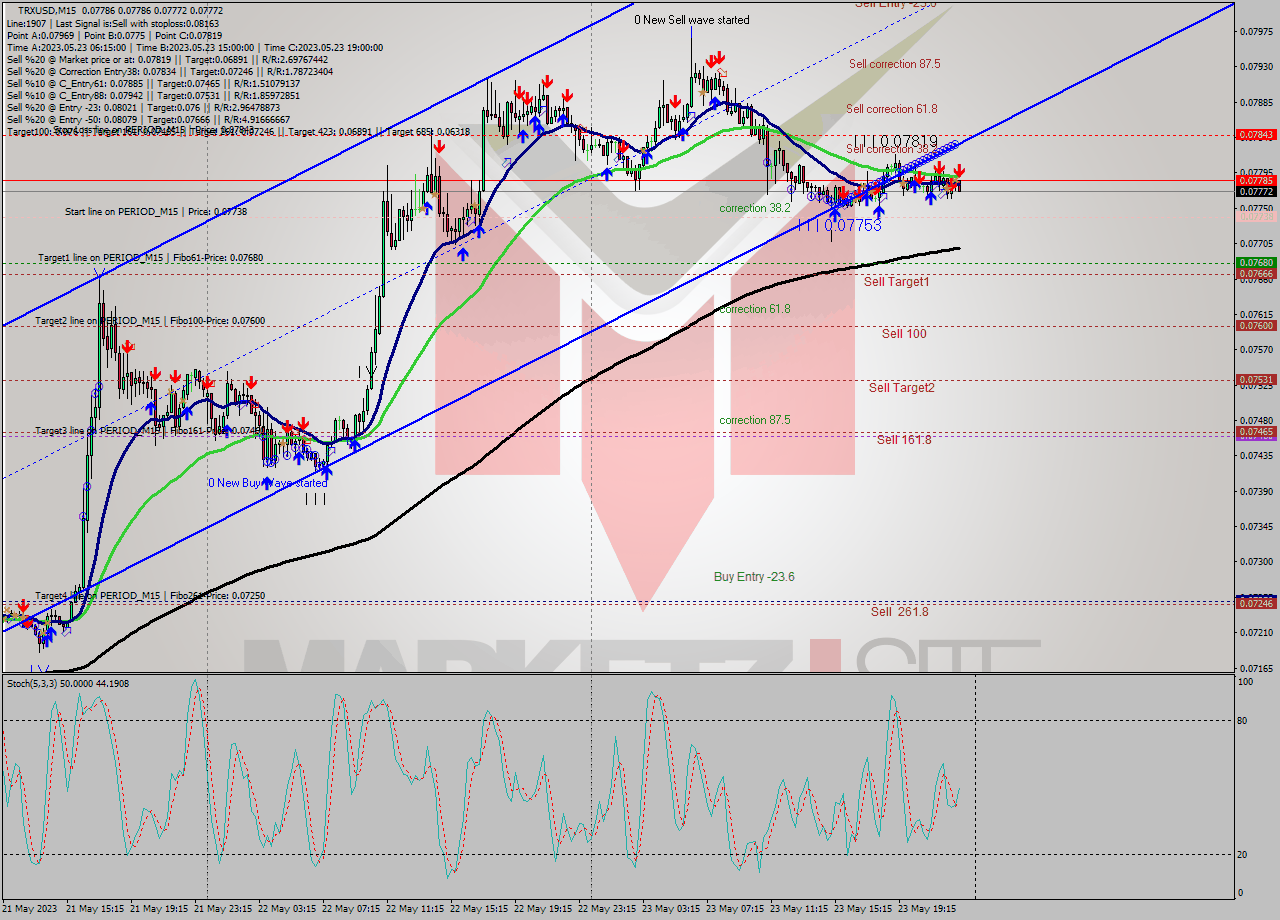
Task: Select the "Sell correction 87.5" text
Action: tap(893, 64)
